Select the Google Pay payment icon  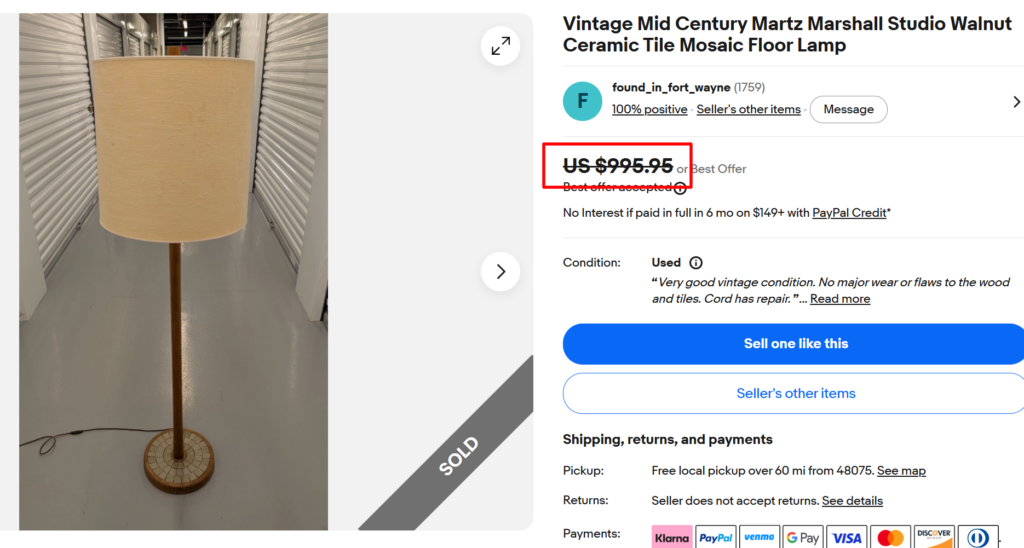click(x=803, y=538)
